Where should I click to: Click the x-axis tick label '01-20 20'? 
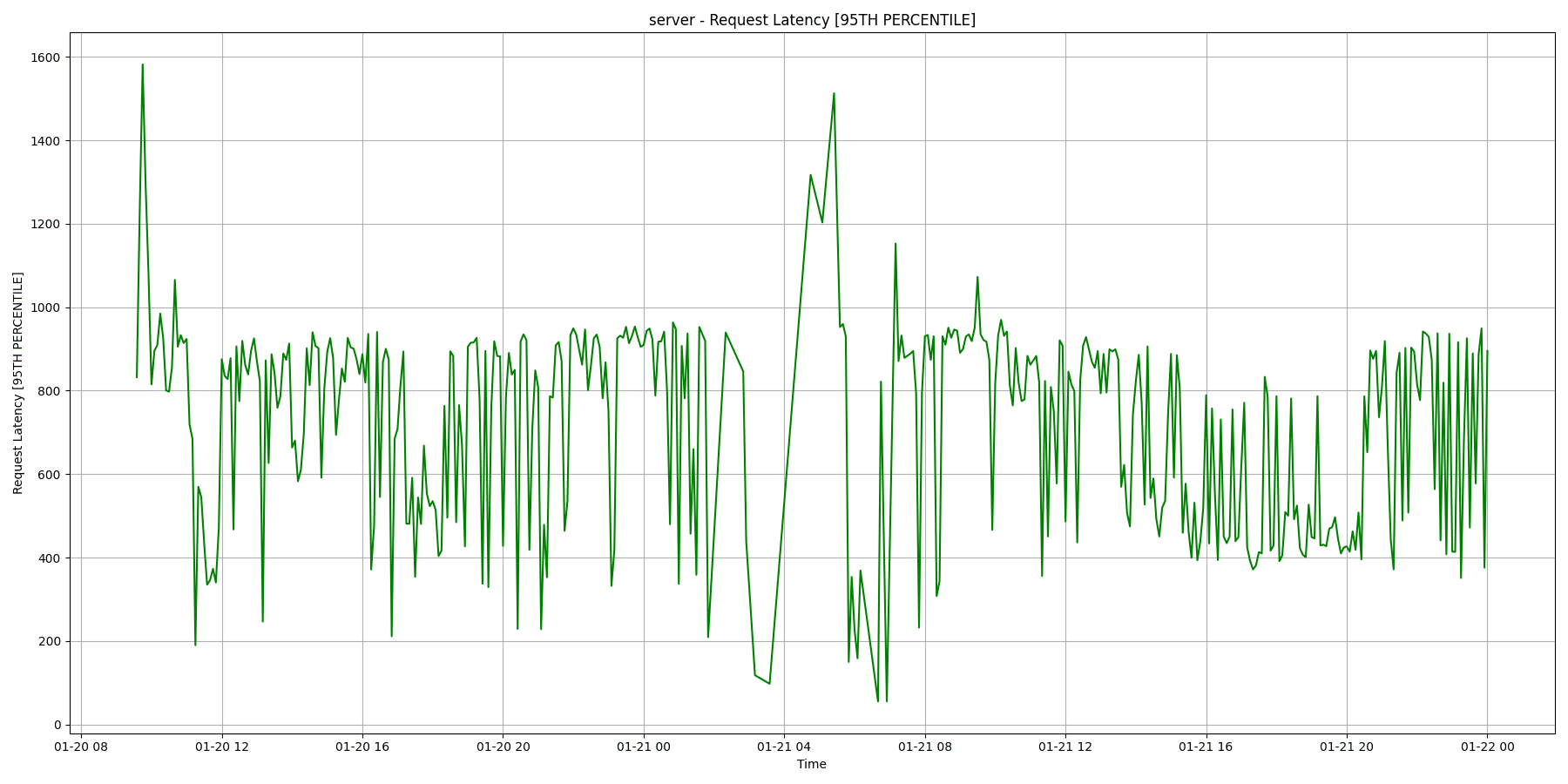pyautogui.click(x=504, y=747)
